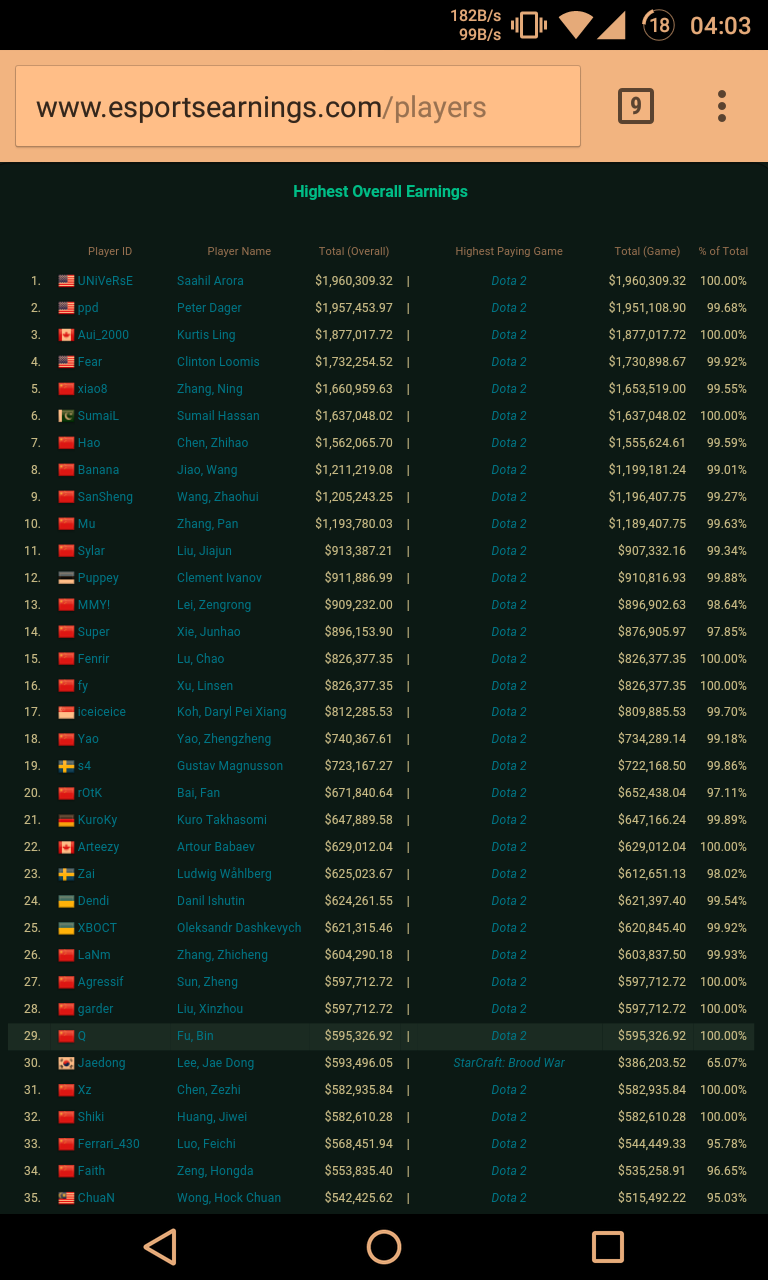Screen dimensions: 768x1280
Task: Click the US flag next to UNiVeRsE
Action: 66,281
